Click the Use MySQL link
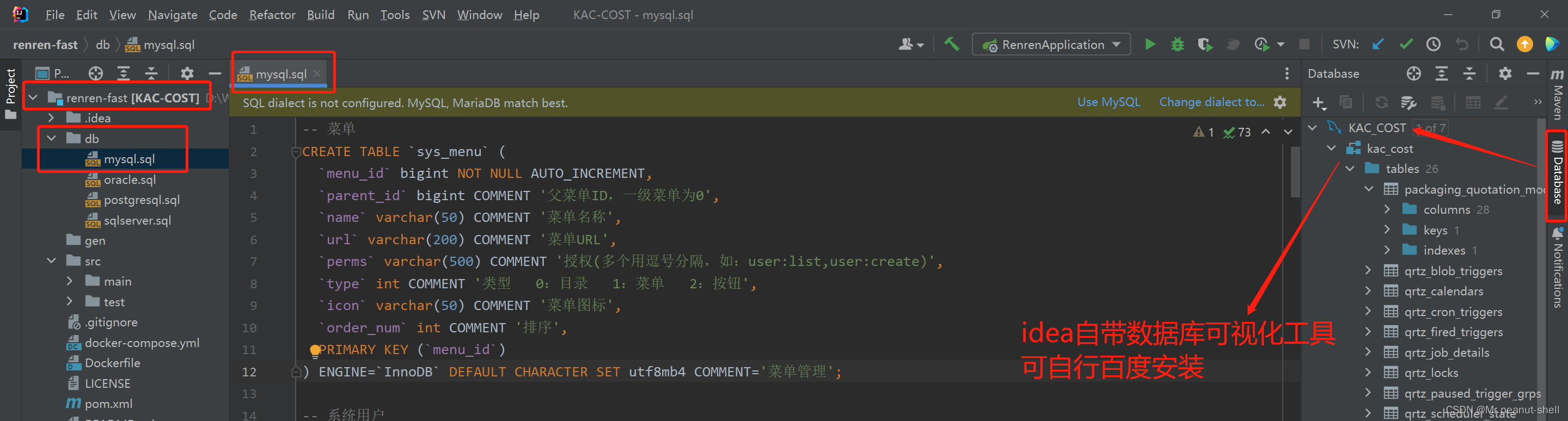The image size is (1568, 421). (x=1108, y=102)
